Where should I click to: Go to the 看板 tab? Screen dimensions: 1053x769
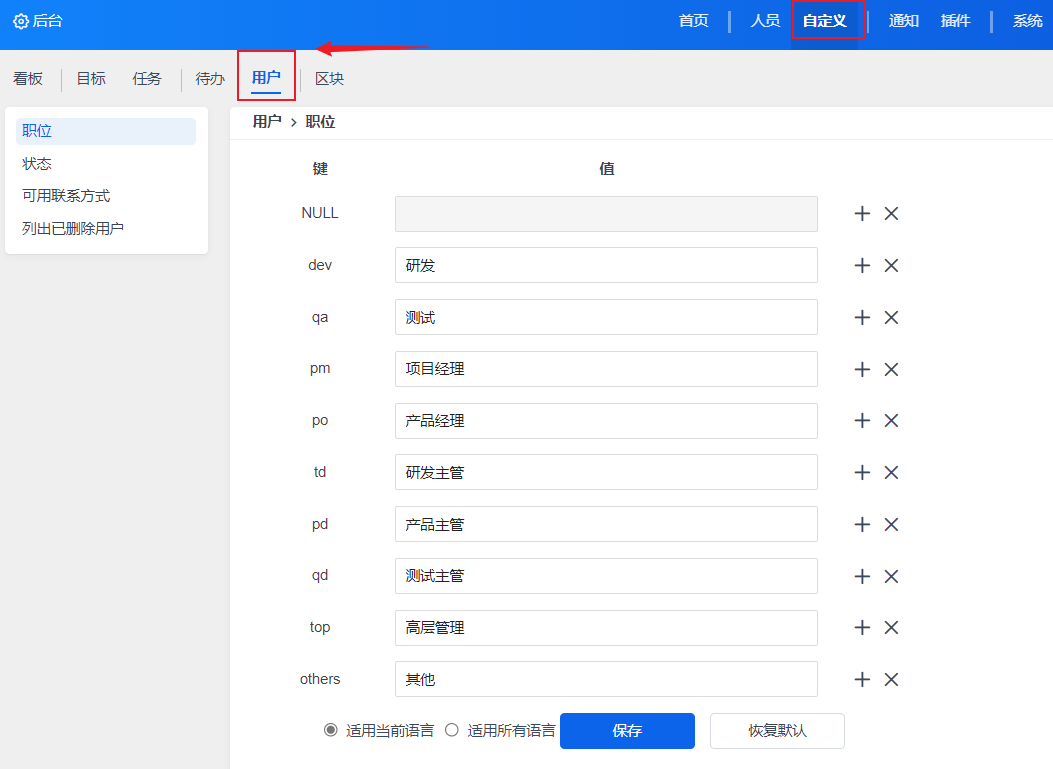click(28, 78)
